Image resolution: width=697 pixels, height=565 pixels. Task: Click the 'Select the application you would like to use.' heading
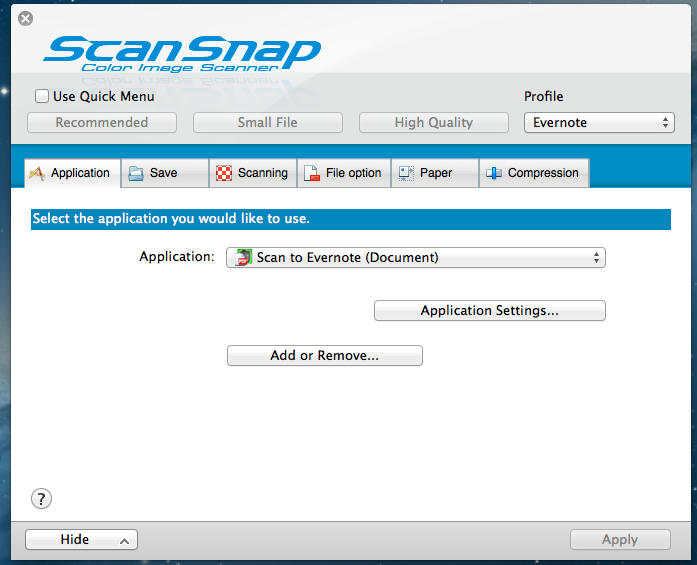(171, 219)
